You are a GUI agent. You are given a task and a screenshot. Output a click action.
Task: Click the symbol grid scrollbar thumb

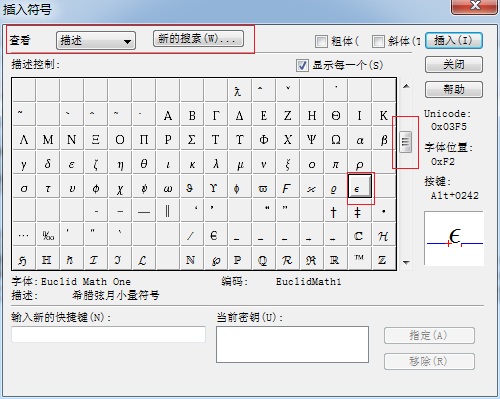405,142
